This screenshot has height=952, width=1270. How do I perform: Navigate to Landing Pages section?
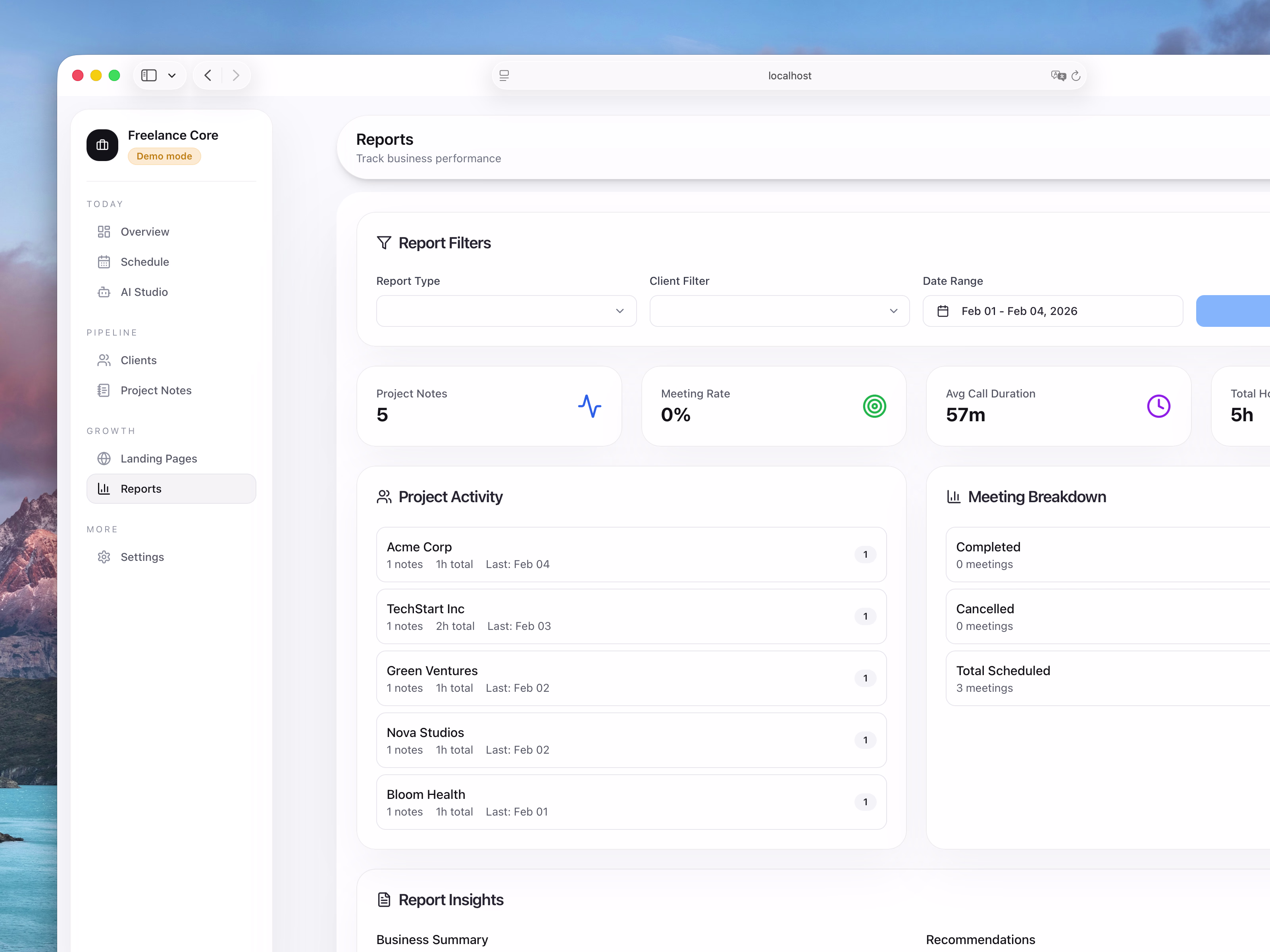[x=158, y=459]
